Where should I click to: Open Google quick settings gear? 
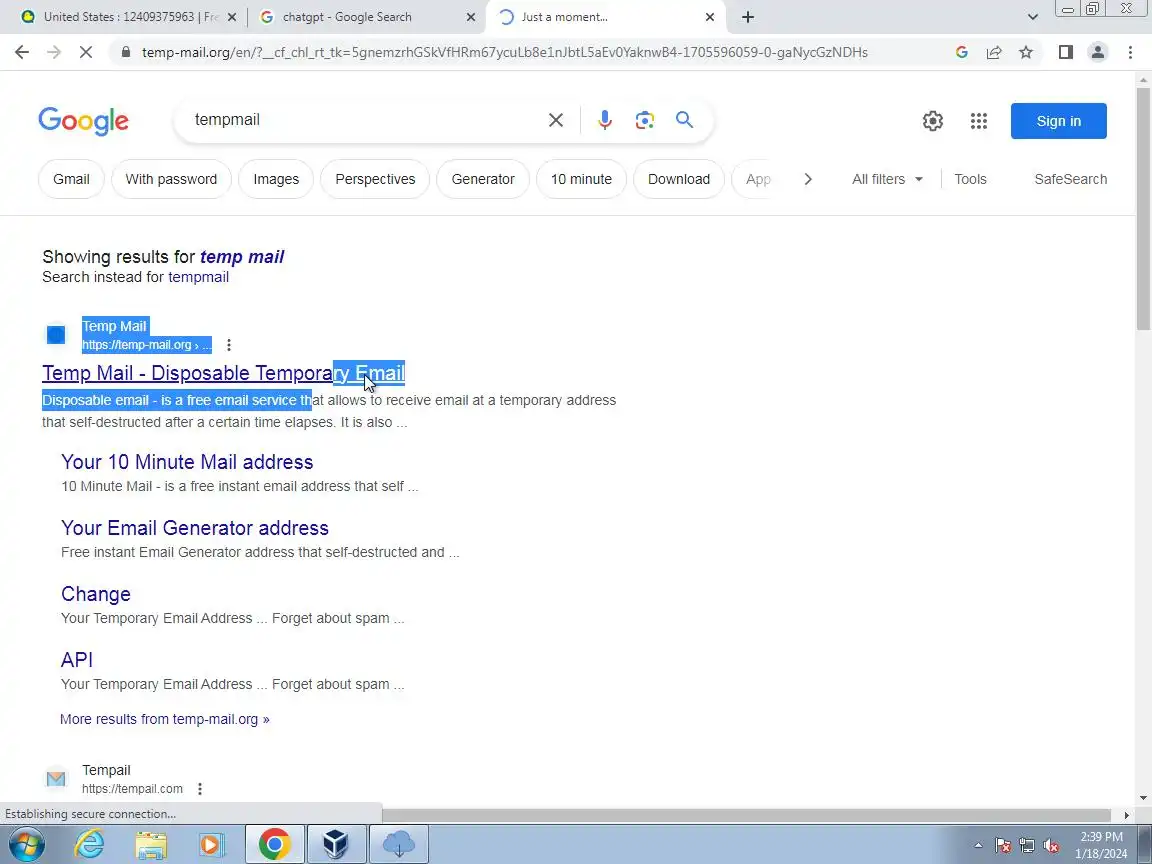click(932, 120)
